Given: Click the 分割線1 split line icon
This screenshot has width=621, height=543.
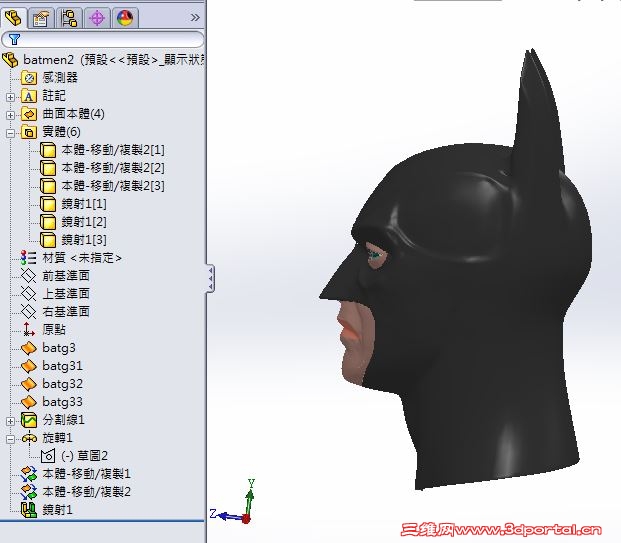Looking at the screenshot, I should click(29, 420).
